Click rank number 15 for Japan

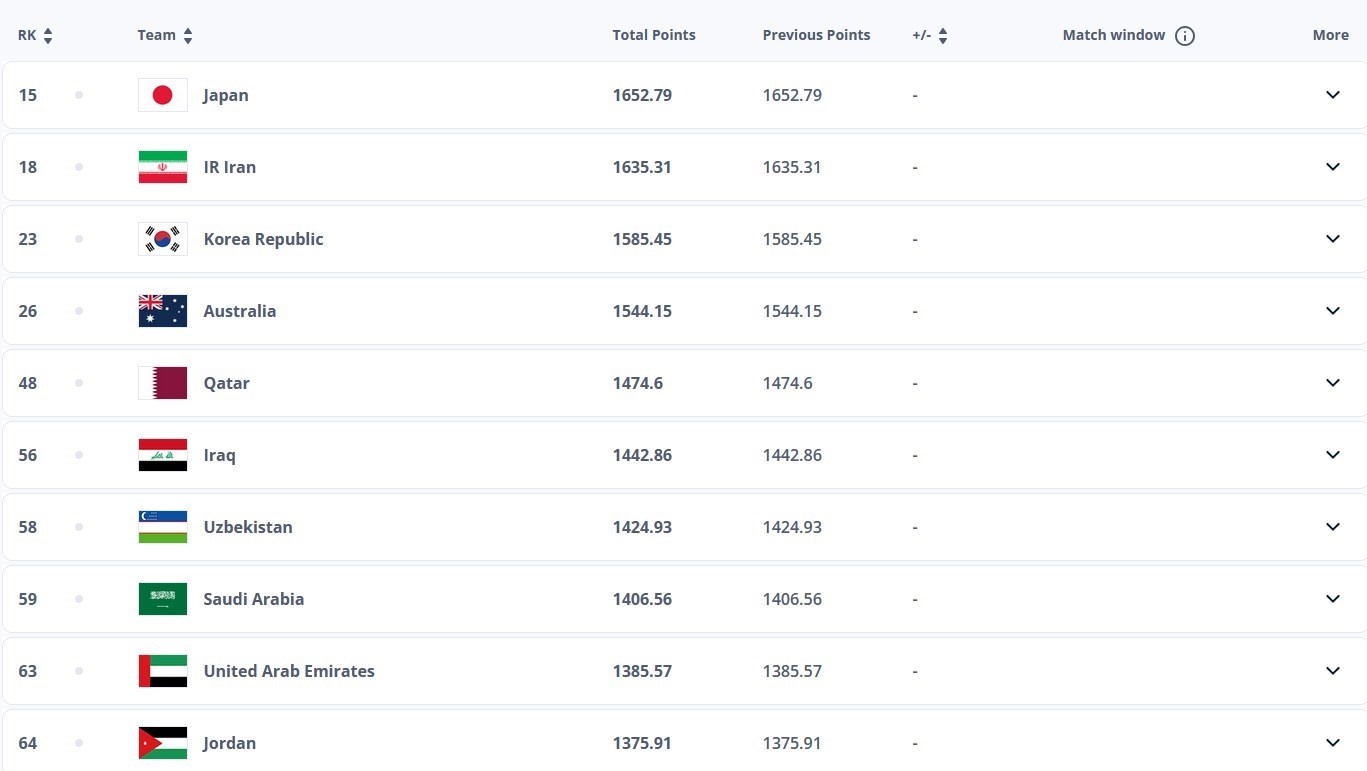[28, 95]
